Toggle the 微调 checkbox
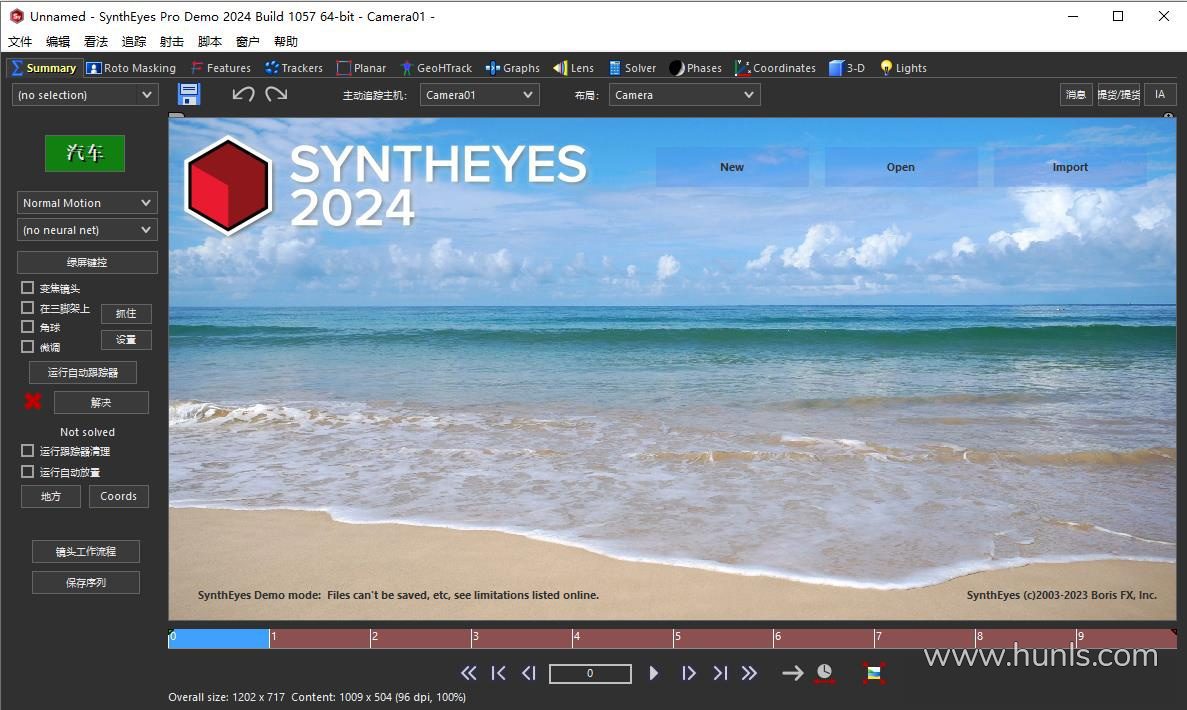 click(28, 347)
